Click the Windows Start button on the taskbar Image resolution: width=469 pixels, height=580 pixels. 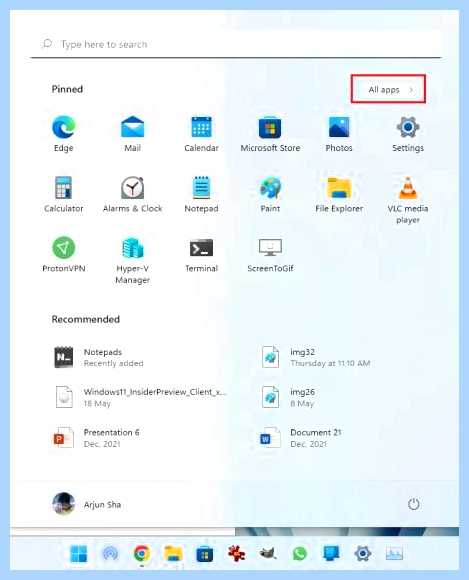tap(78, 554)
